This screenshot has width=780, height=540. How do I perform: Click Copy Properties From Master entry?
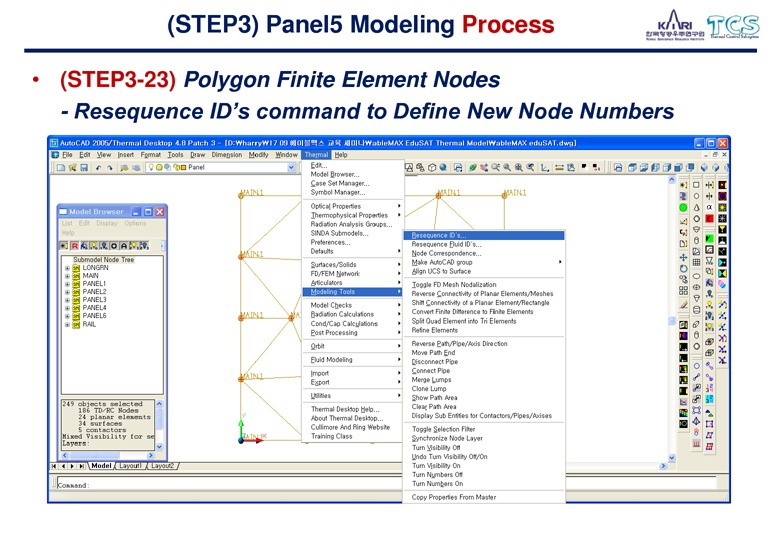click(484, 497)
